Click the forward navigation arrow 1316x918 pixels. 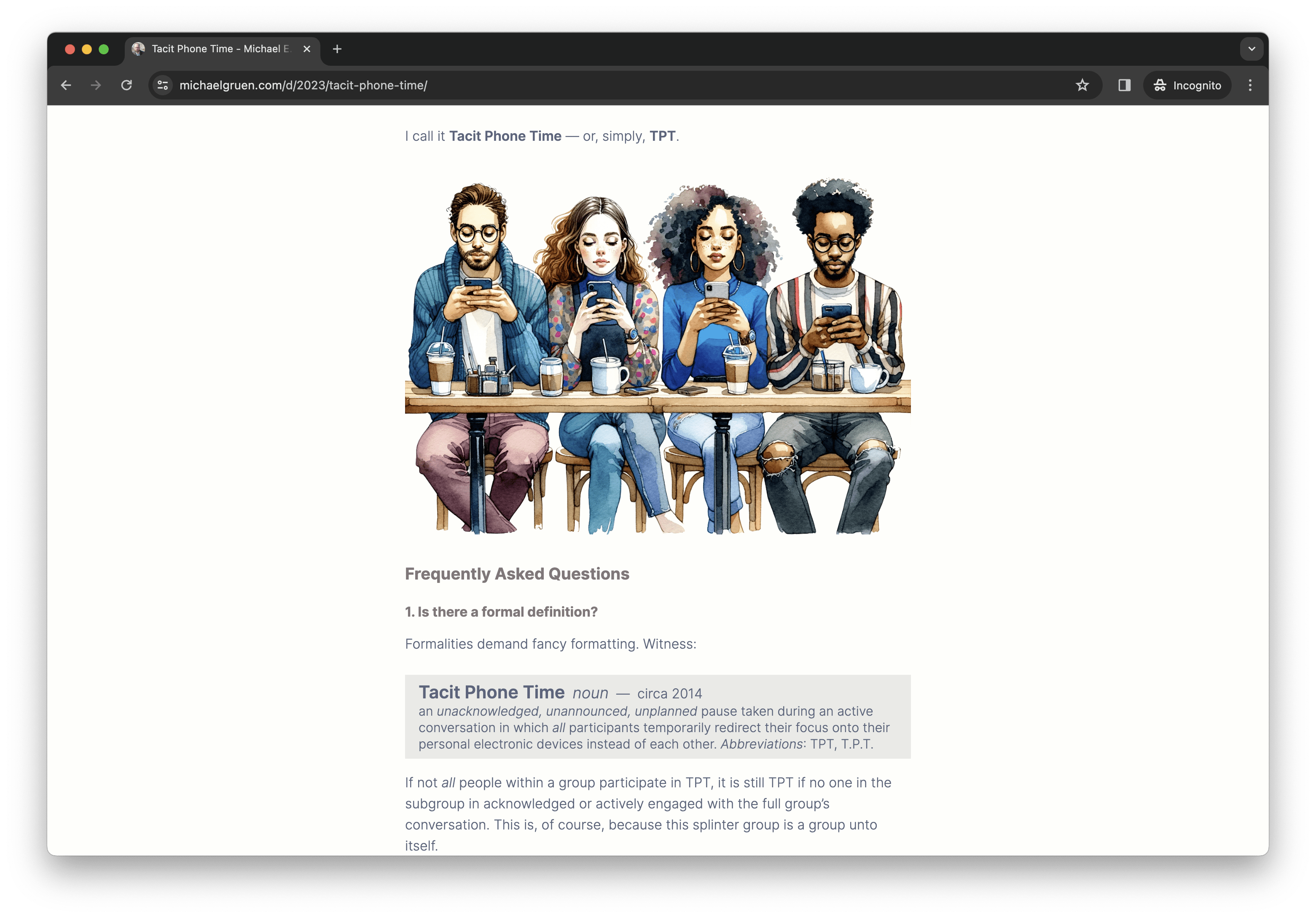pos(96,86)
